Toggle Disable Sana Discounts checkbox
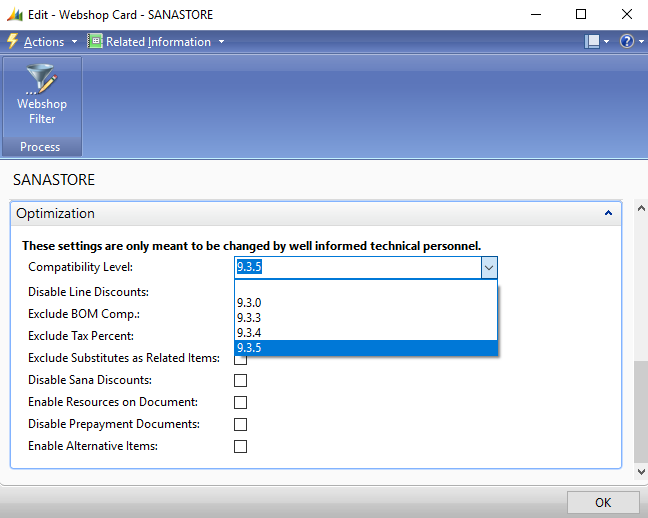 pyautogui.click(x=241, y=380)
